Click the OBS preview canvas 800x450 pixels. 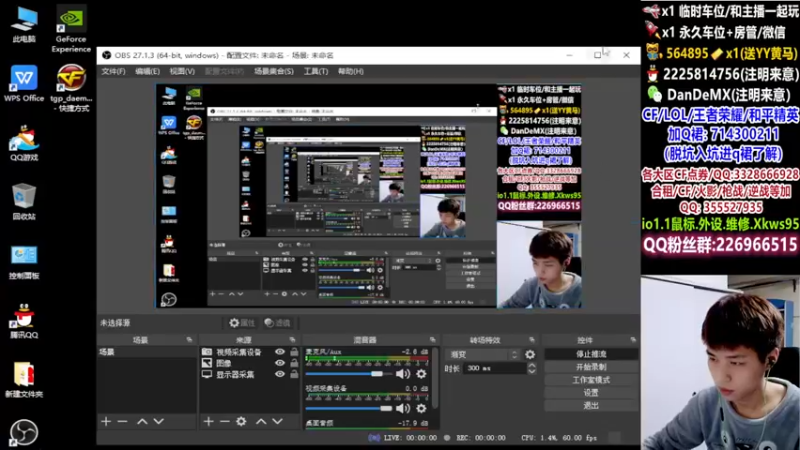click(368, 196)
